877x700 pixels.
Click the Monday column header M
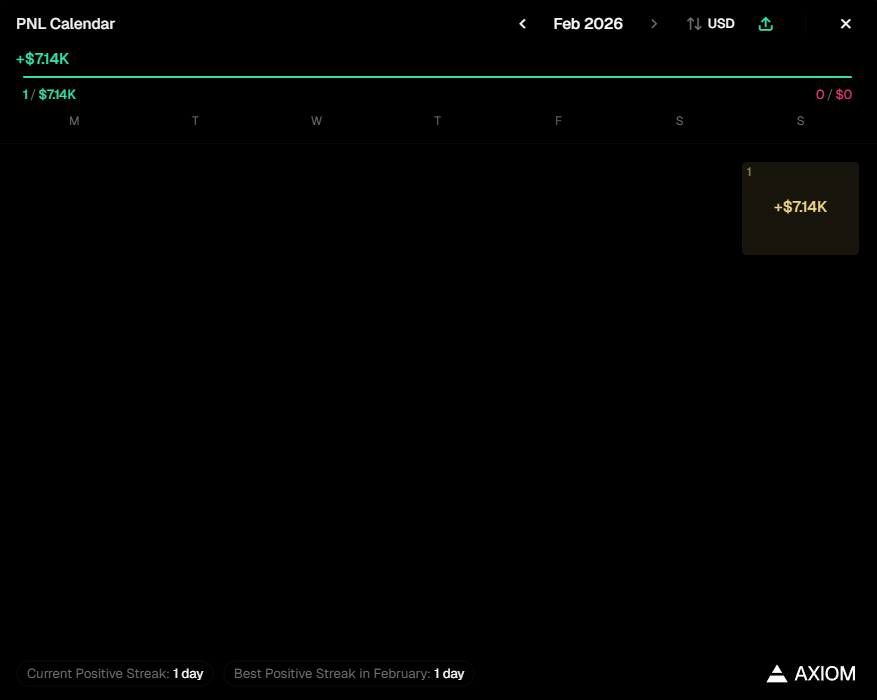coord(74,121)
